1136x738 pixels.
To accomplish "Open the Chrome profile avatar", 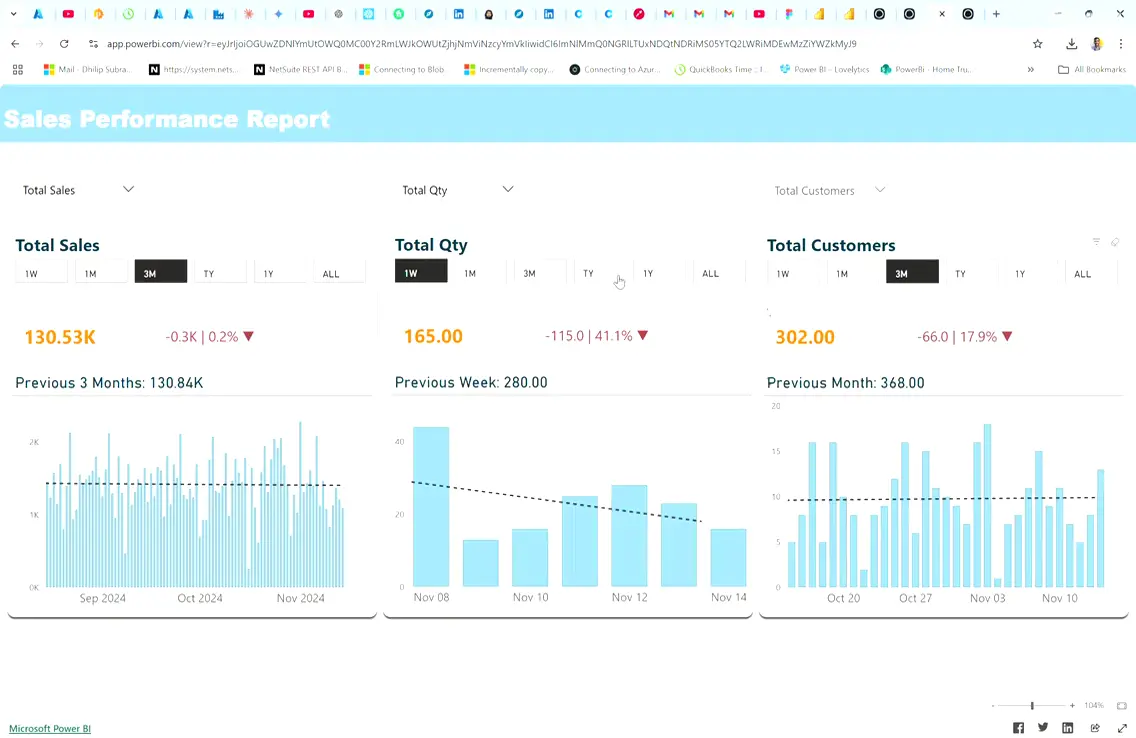I will [1097, 44].
